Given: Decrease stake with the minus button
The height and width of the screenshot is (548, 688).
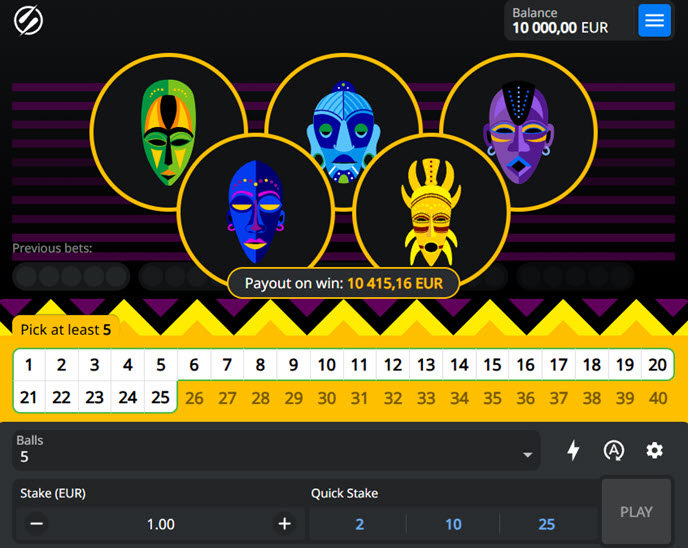Looking at the screenshot, I should click(37, 524).
